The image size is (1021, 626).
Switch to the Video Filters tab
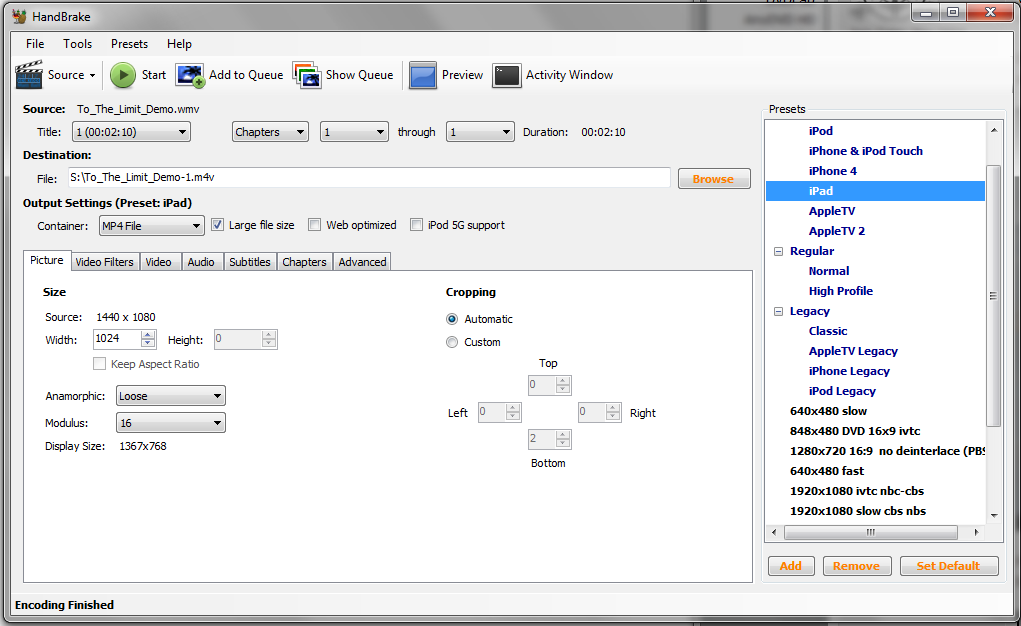(104, 262)
